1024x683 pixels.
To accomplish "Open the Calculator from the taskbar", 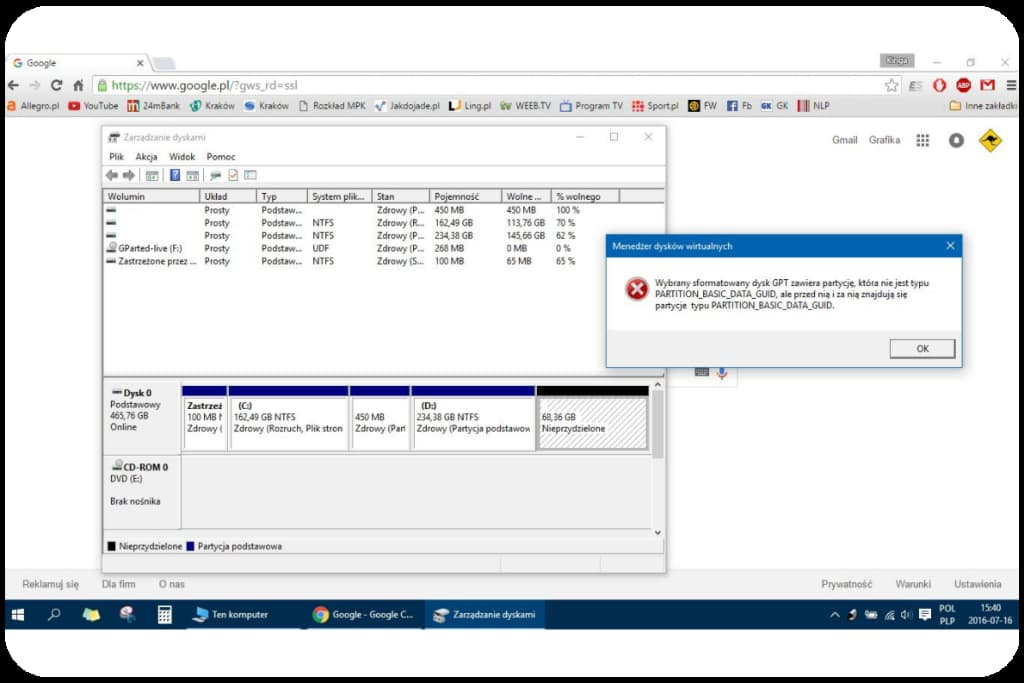I will (165, 615).
